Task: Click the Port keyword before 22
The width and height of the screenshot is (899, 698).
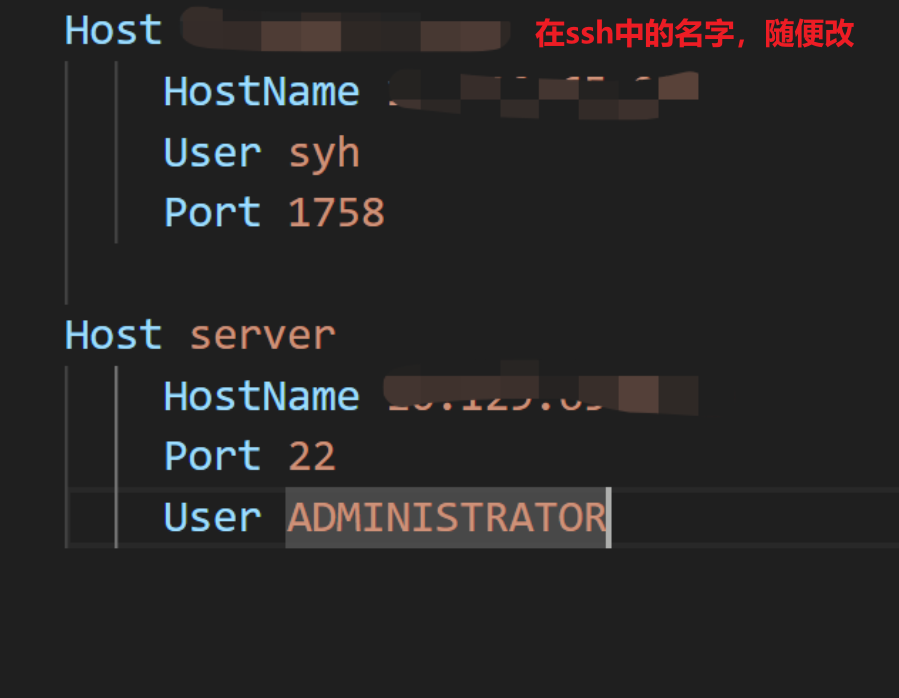Action: [212, 457]
